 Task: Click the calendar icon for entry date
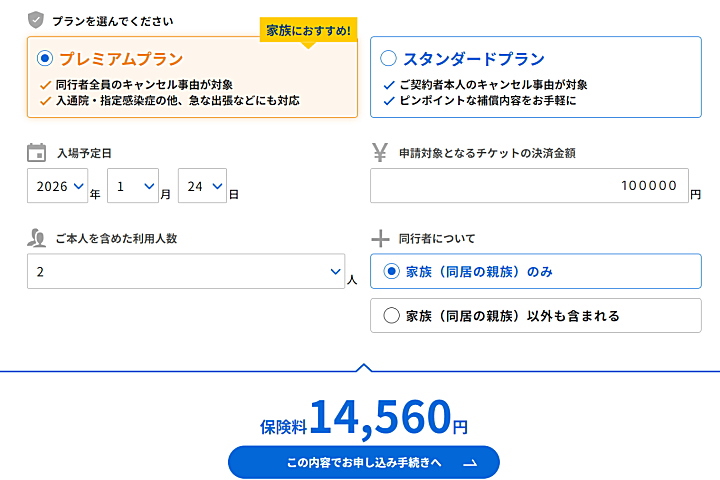pos(36,153)
